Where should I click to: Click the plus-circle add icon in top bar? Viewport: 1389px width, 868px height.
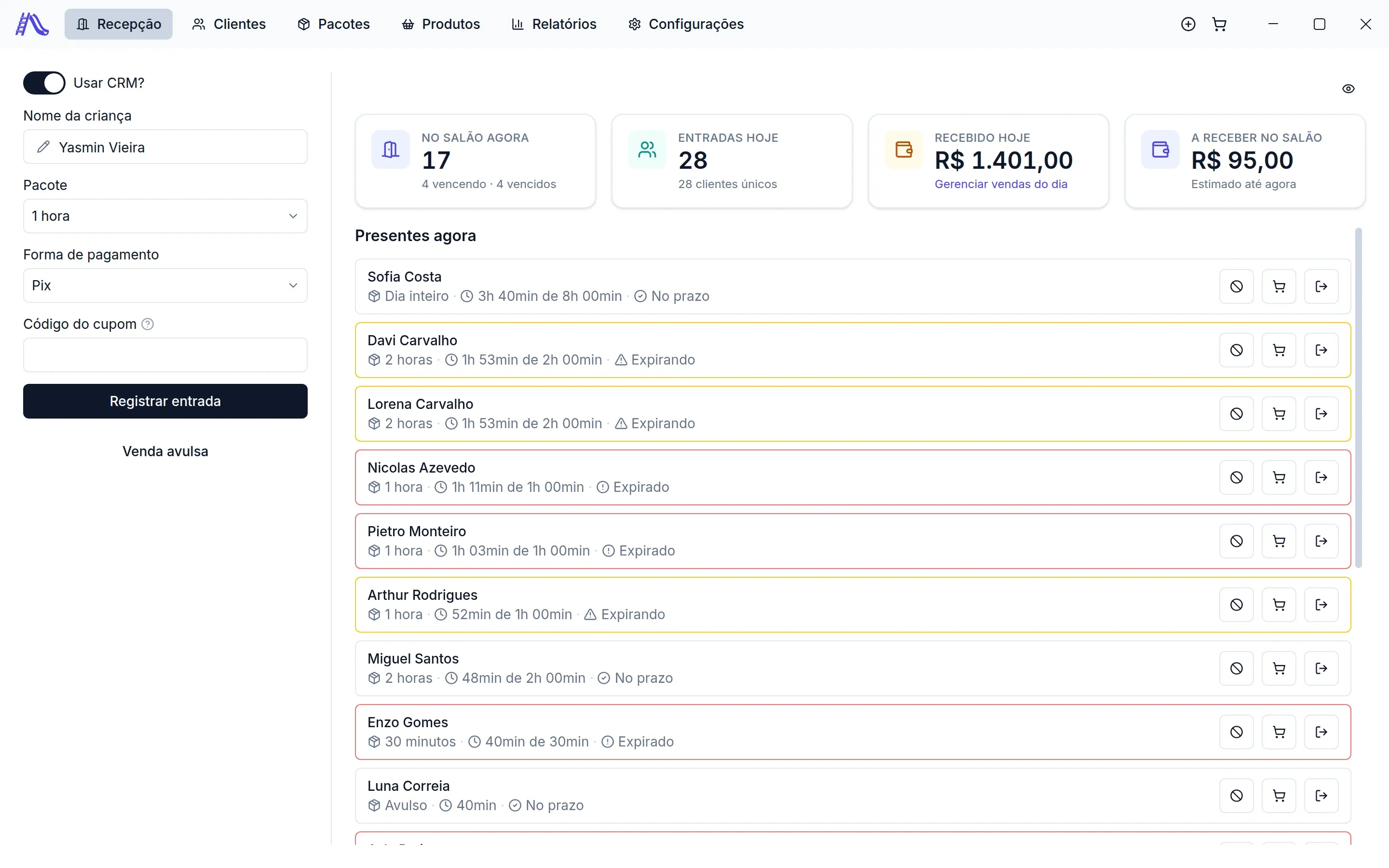click(x=1188, y=24)
